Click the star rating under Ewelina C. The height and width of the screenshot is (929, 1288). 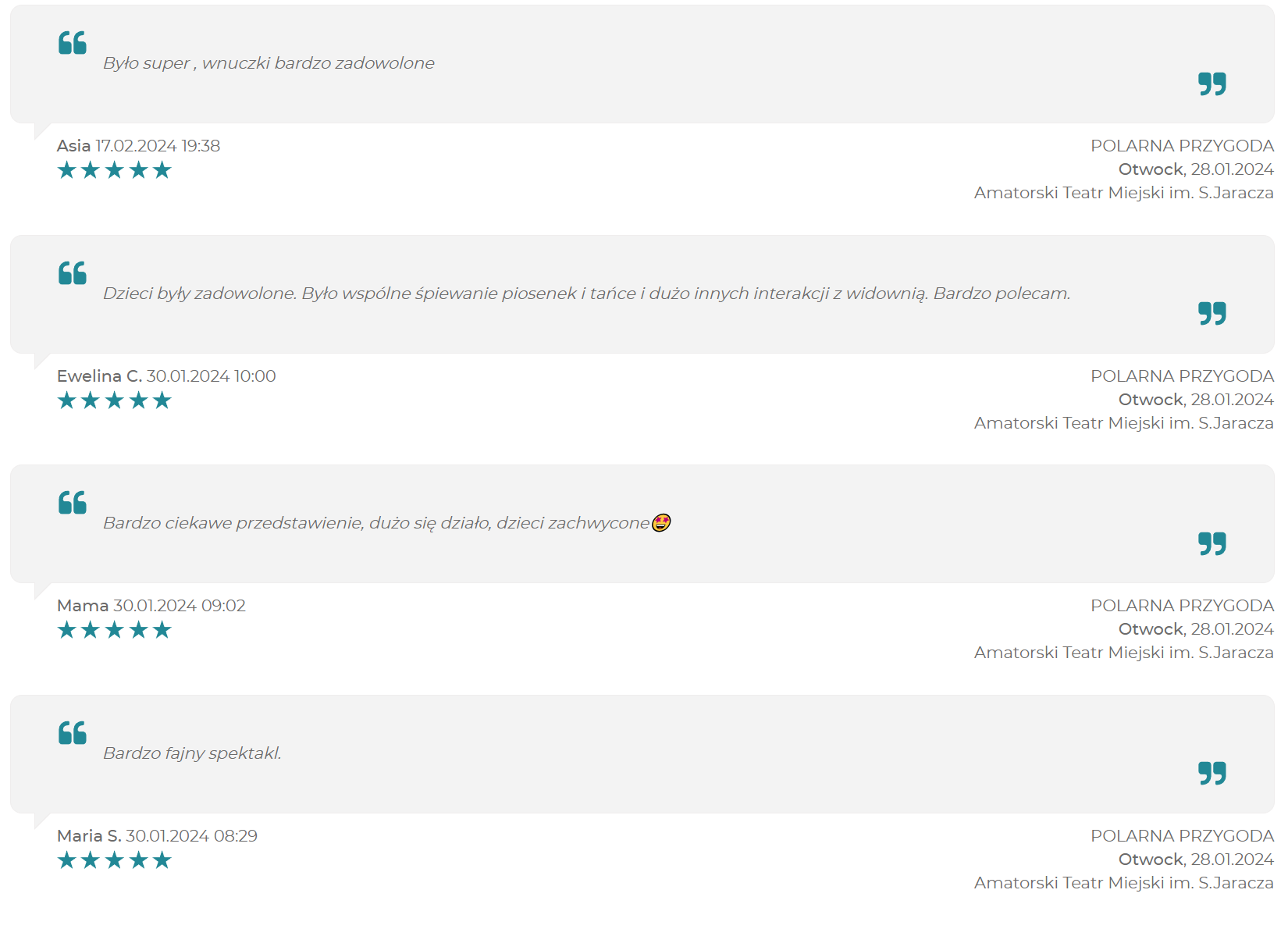tap(114, 400)
